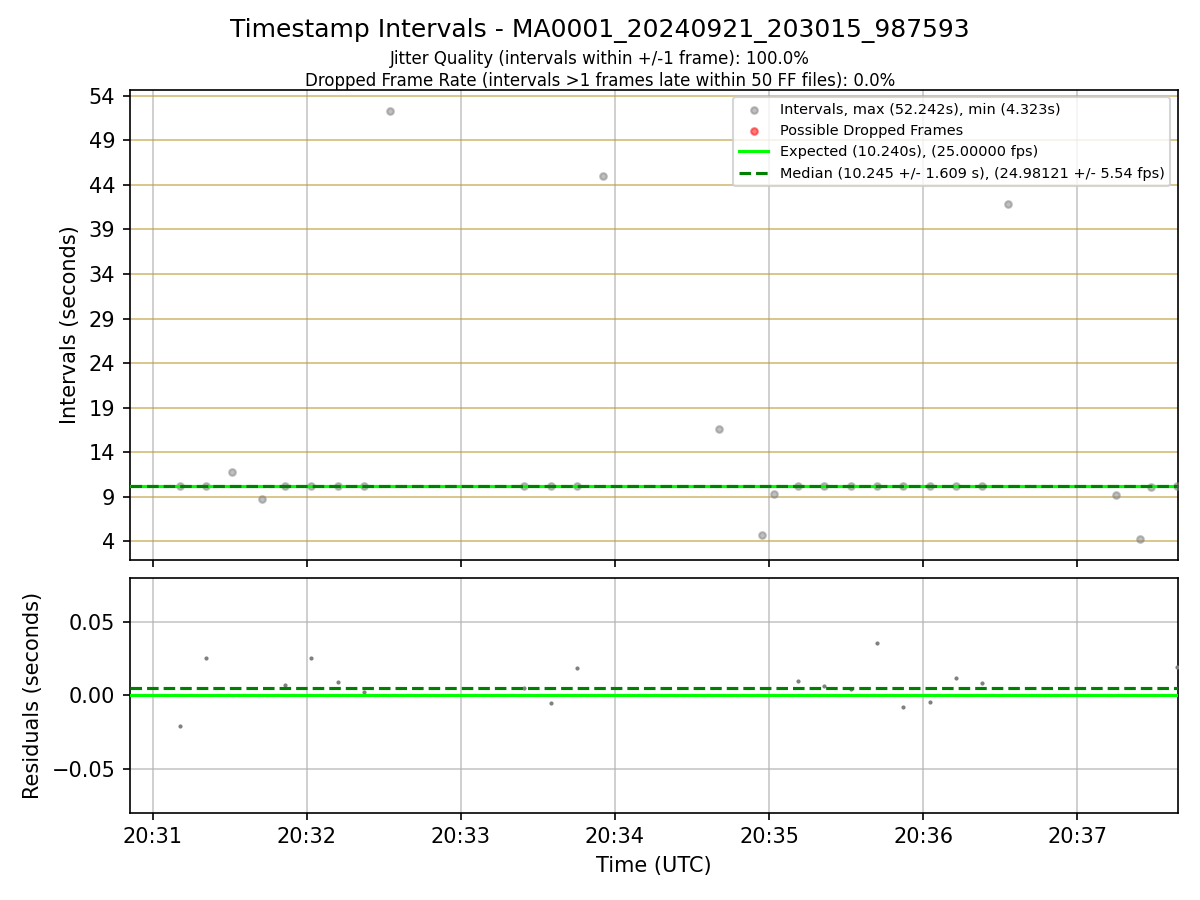Click the lowest interval point after 20:37

(1140, 539)
